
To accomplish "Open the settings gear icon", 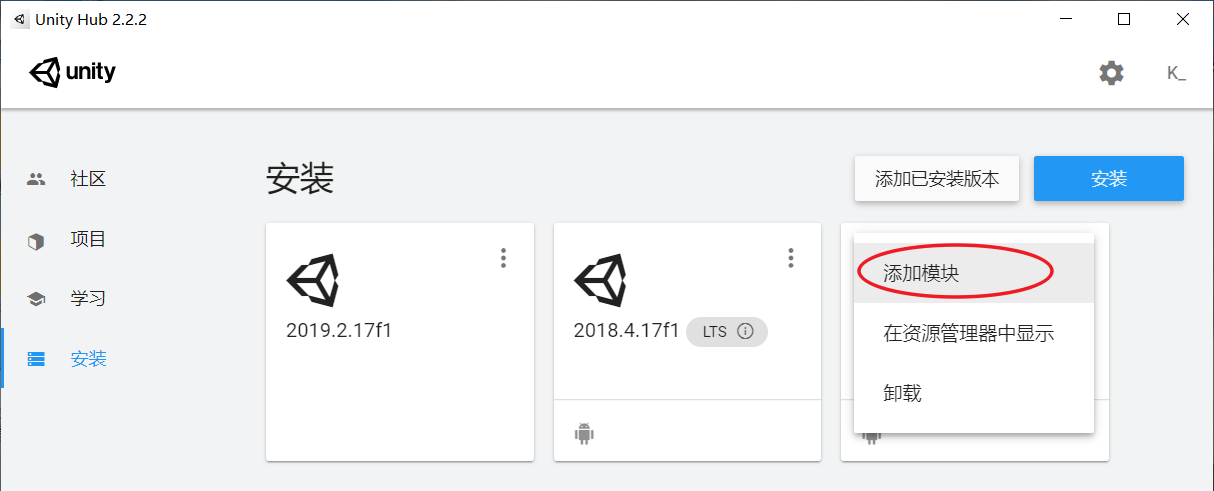I will 1111,73.
